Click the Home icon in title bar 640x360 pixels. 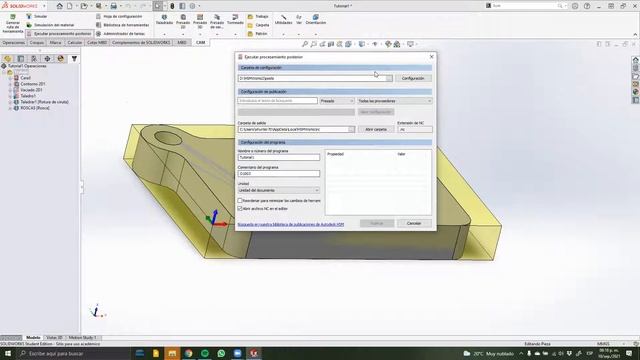point(60,6)
